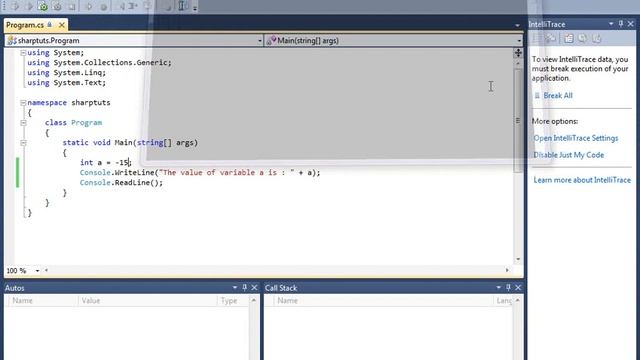Click the IntelliTrace search-like toolbar icon
The width and height of the screenshot is (640, 360).
[583, 39]
